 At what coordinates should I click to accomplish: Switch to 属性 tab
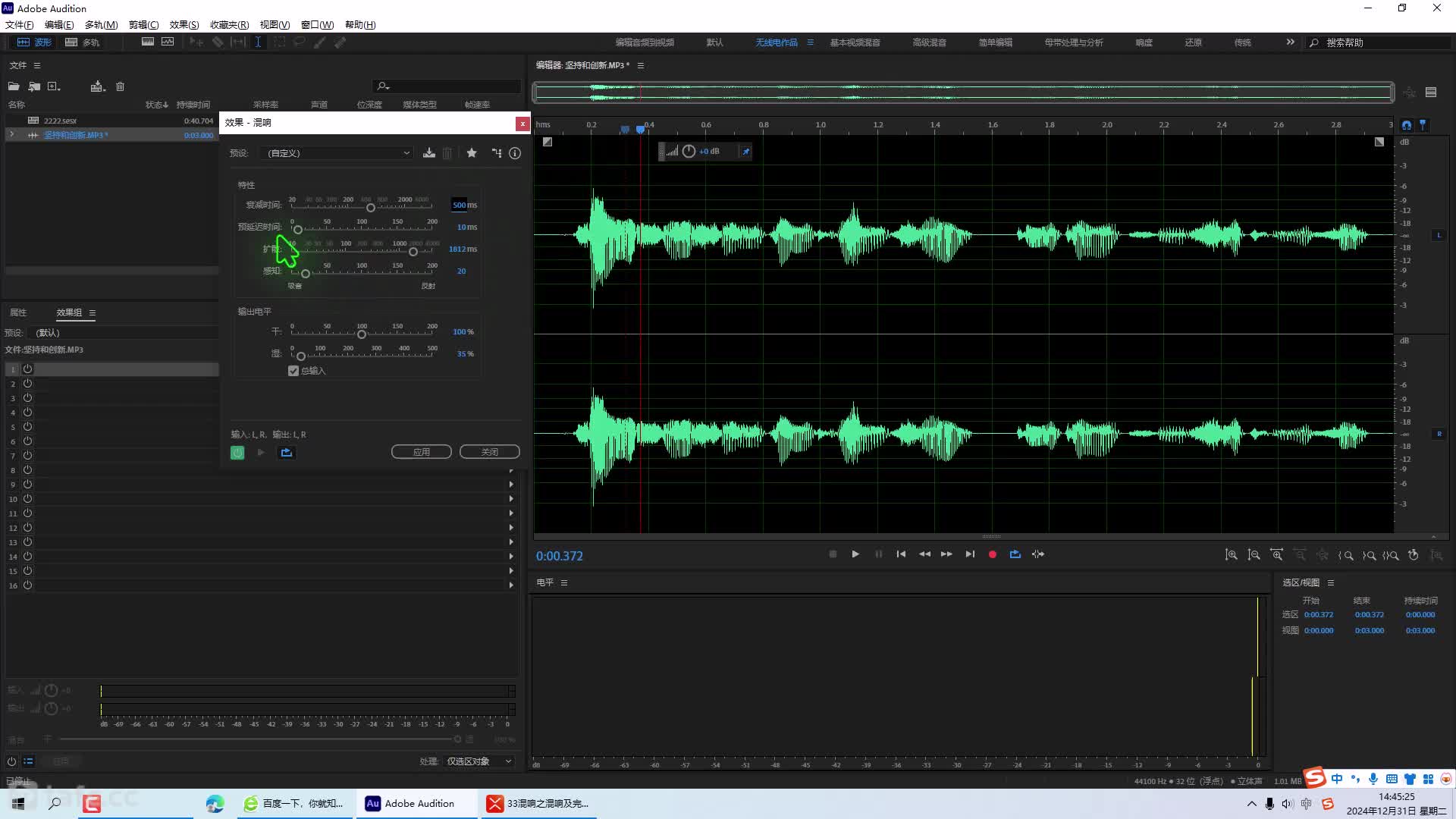(x=18, y=312)
